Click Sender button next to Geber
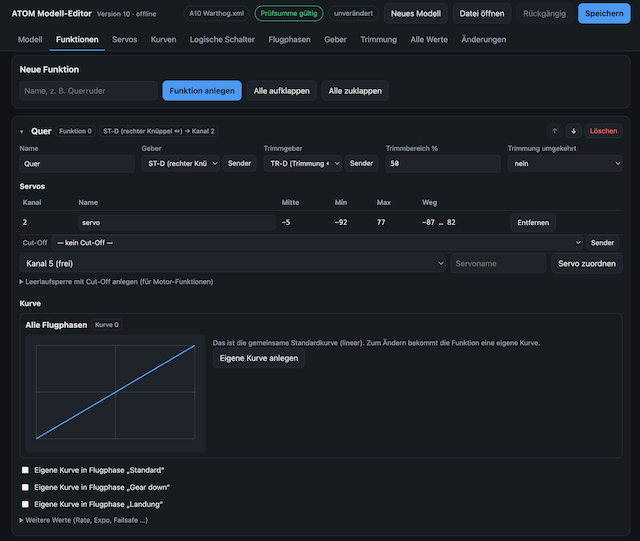The width and height of the screenshot is (640, 541). coord(239,163)
